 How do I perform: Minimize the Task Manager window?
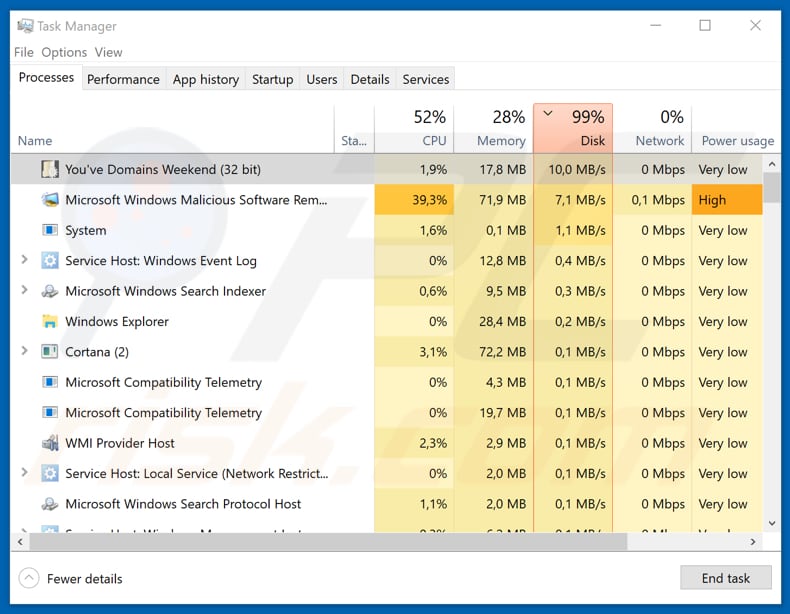point(655,25)
